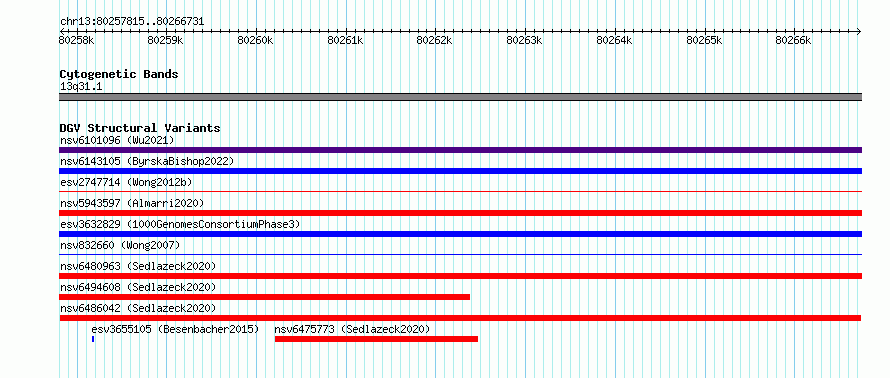The image size is (890, 378).
Task: Click the red nsv6480963 variant bar
Action: tap(460, 276)
